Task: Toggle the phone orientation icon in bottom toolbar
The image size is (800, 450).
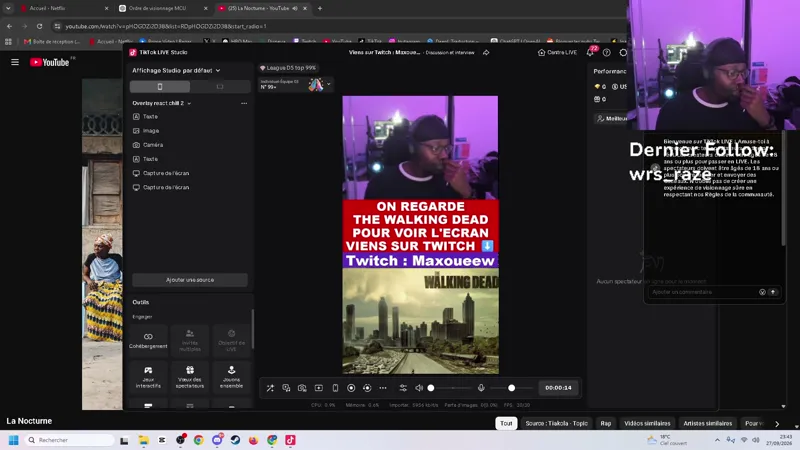Action: coord(335,388)
